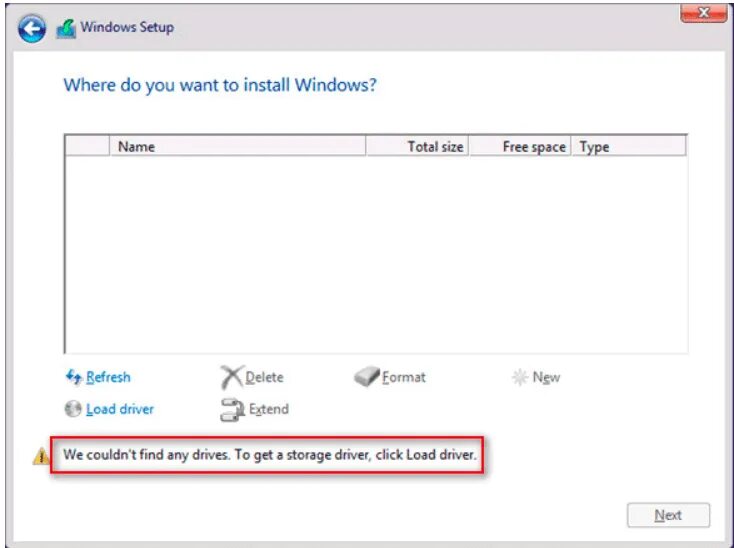
Task: Sort by the Total size column header
Action: (x=417, y=146)
